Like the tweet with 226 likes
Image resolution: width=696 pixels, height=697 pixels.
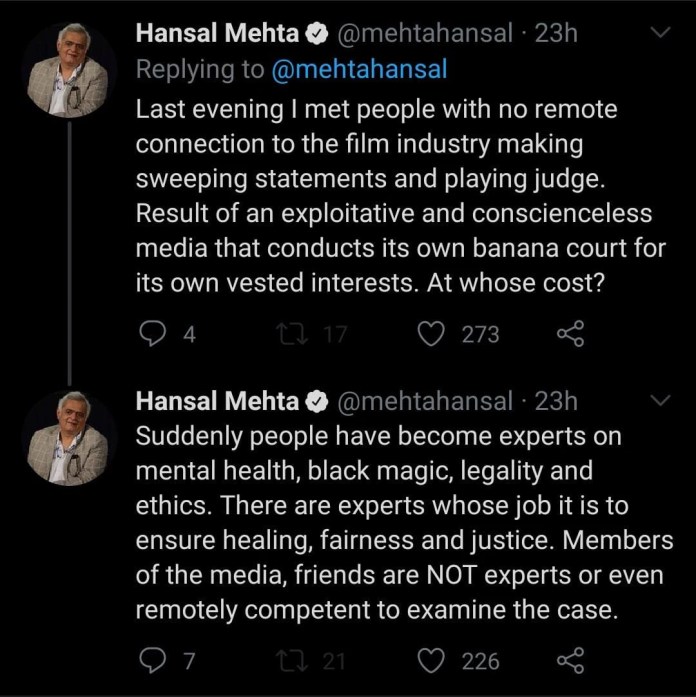(430, 661)
